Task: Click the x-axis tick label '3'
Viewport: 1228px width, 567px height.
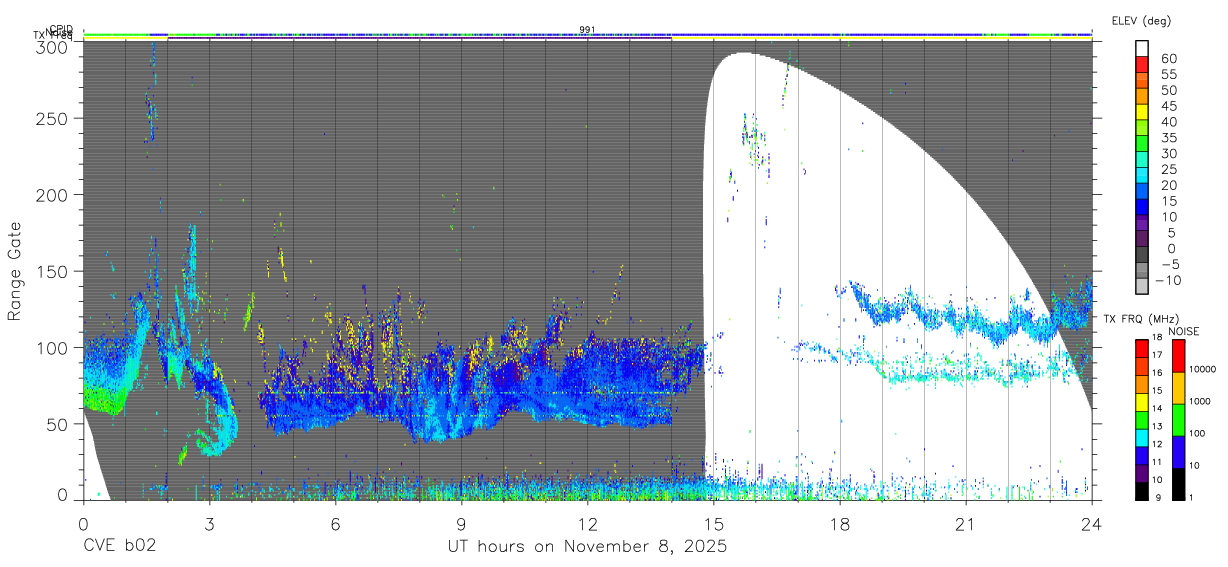Action: [209, 524]
